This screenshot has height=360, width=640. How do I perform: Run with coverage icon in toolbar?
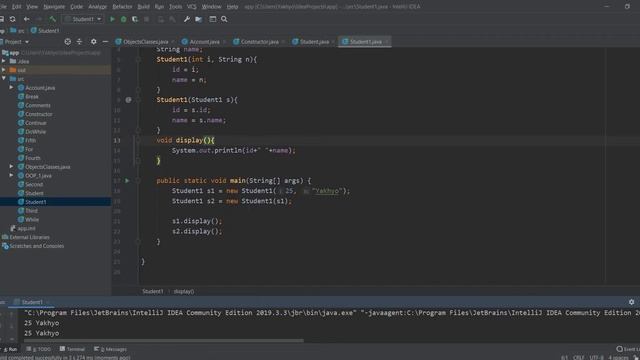(135, 19)
